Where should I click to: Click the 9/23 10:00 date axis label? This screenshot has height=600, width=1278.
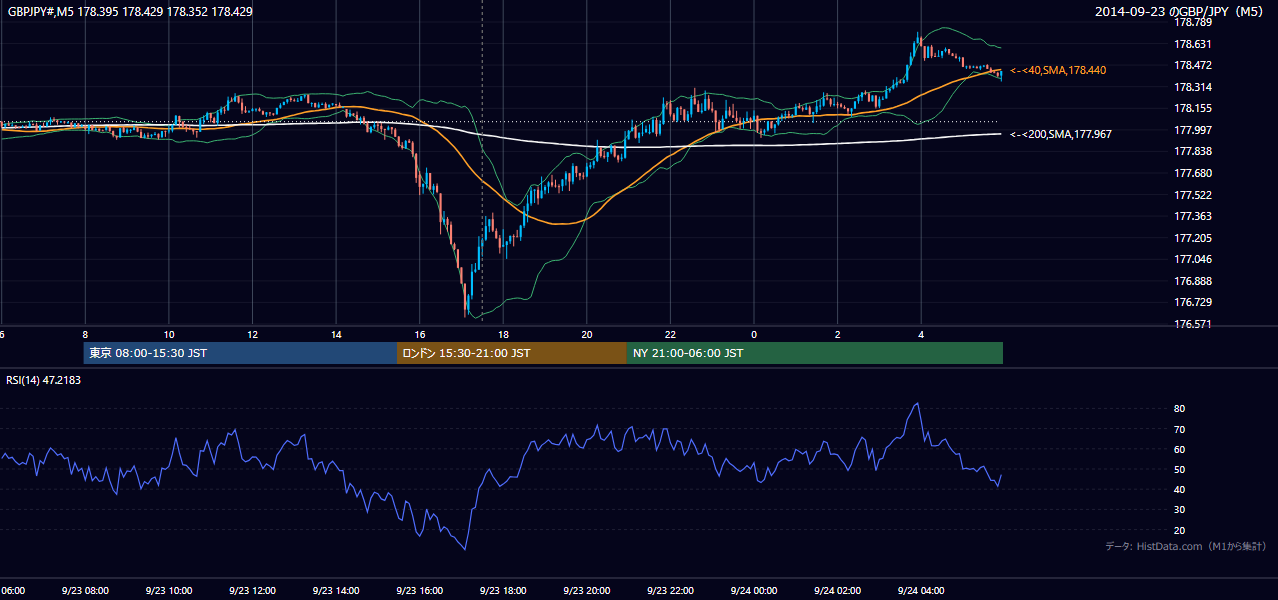point(168,591)
